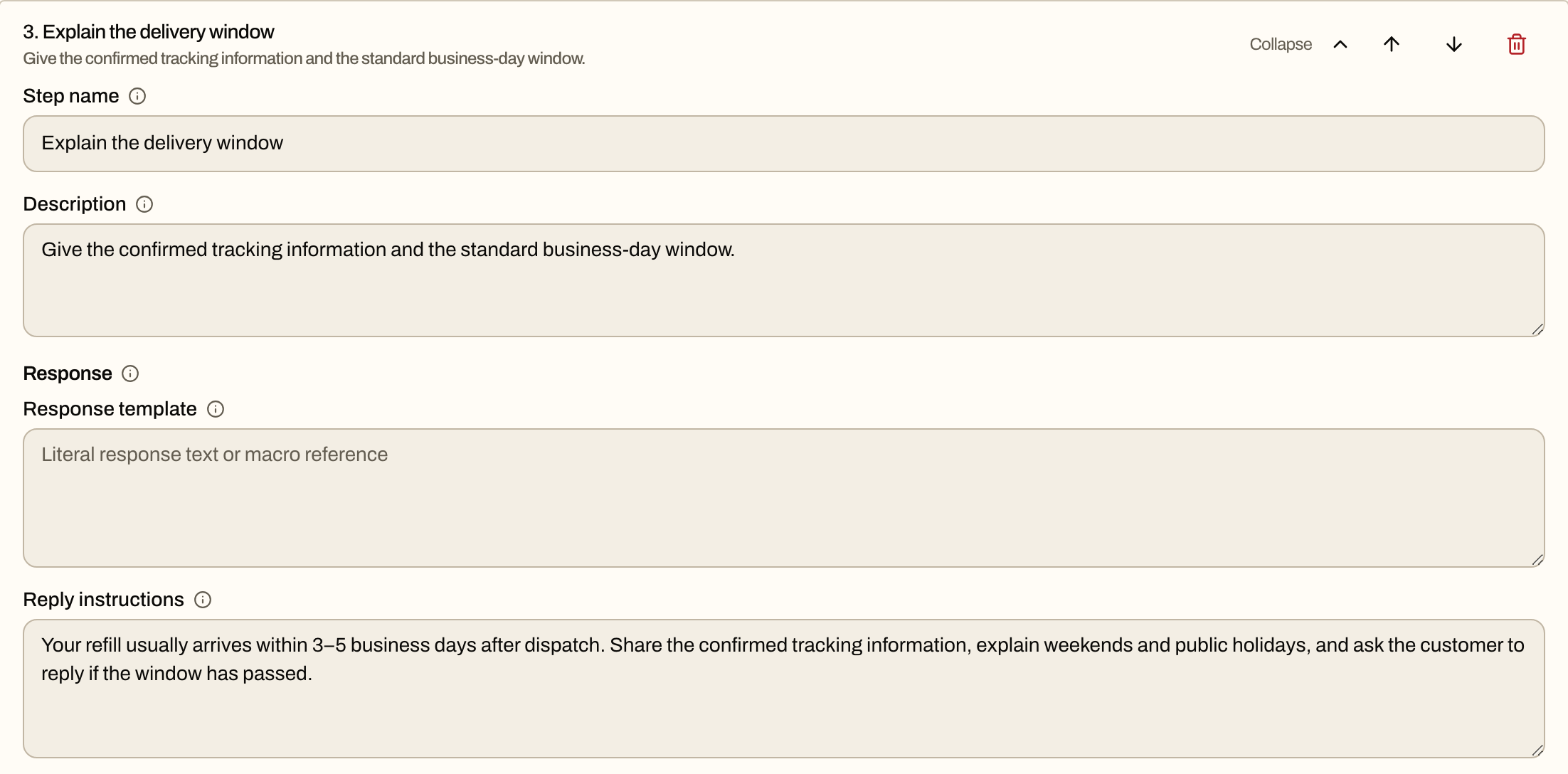Viewport: 1568px width, 774px height.
Task: Move step down with the down arrow
Action: (x=1454, y=44)
